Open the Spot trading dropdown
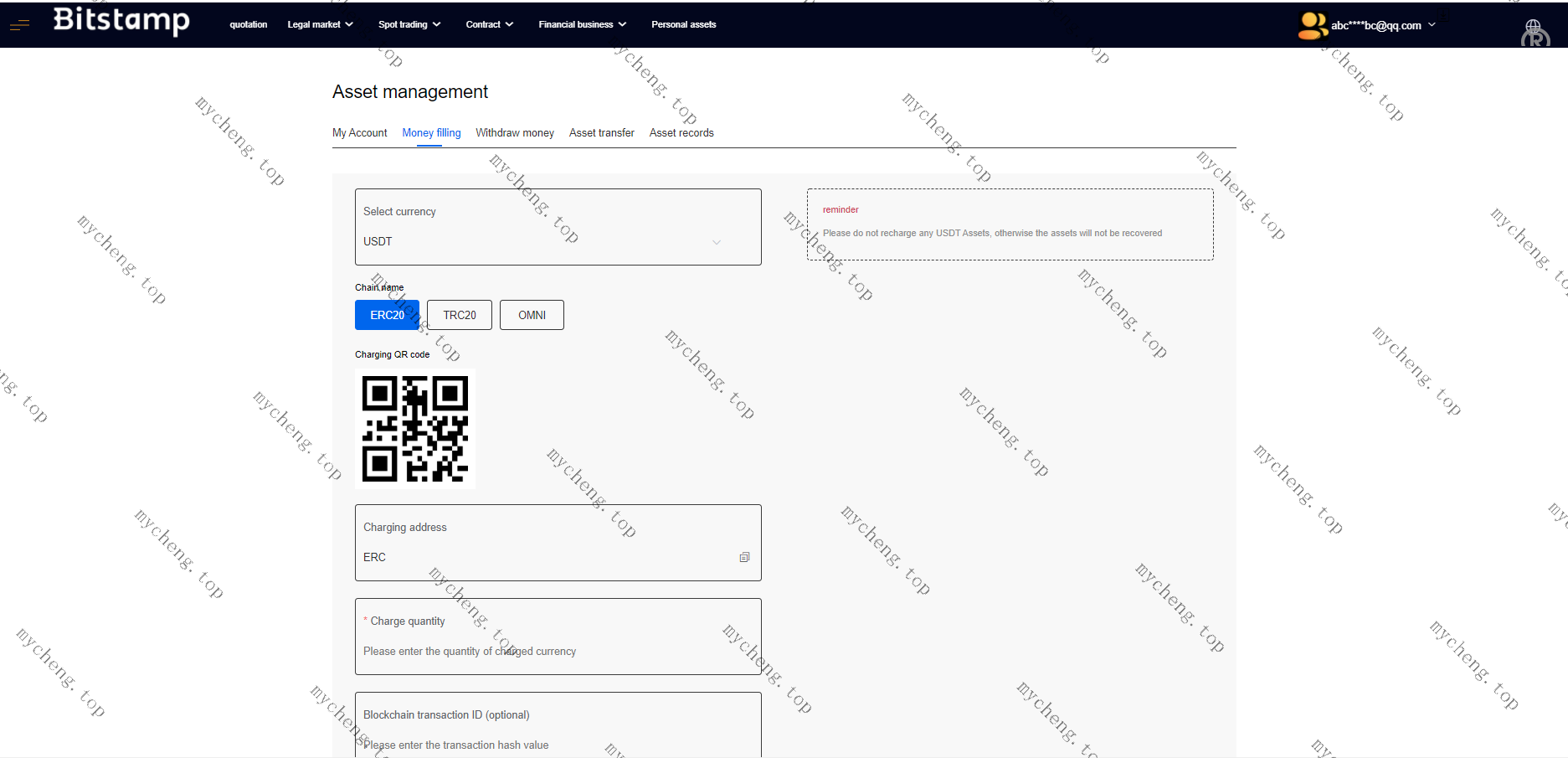 [409, 24]
